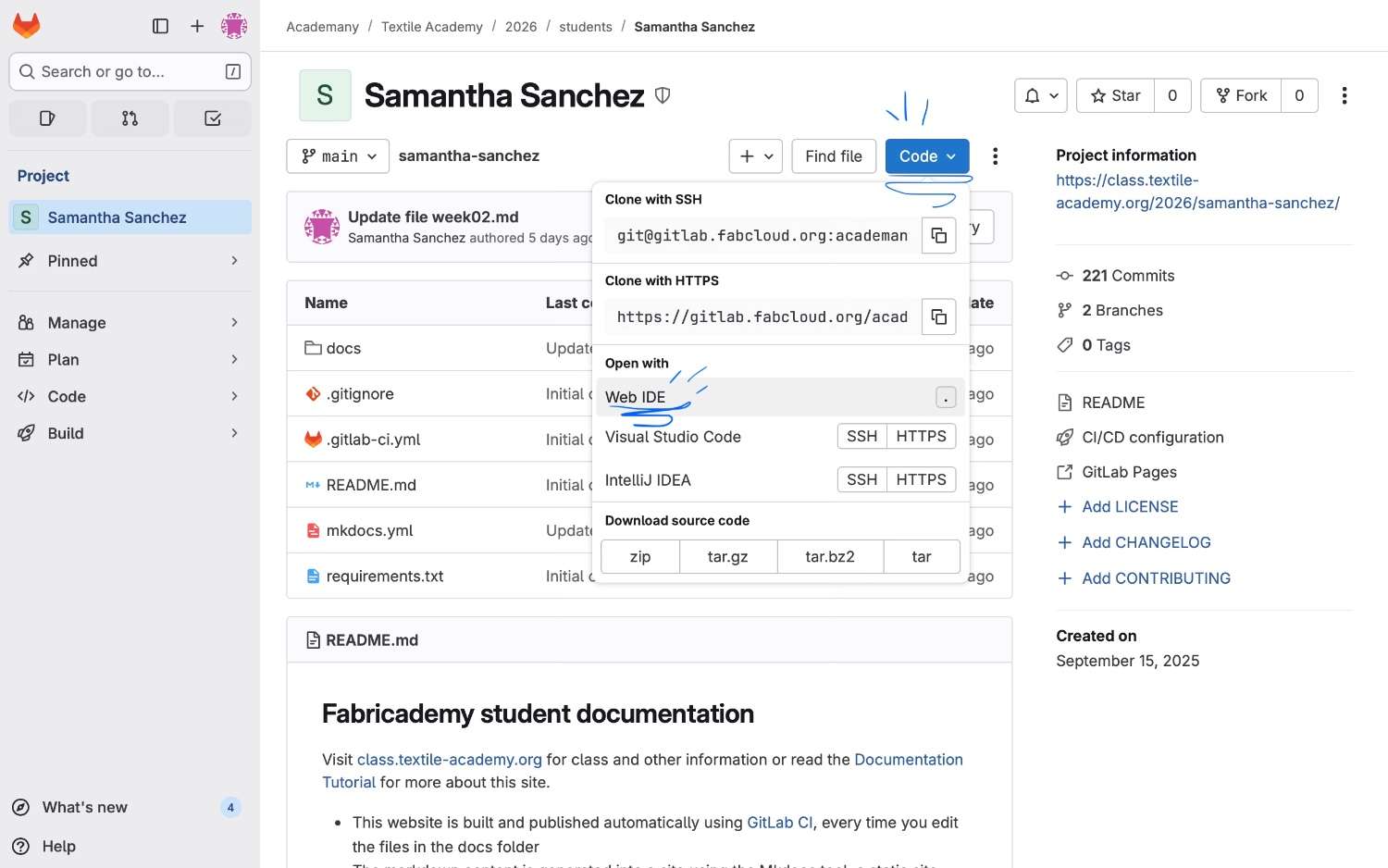Select Web IDE from Open with list
This screenshot has width=1388, height=868.
click(x=636, y=397)
